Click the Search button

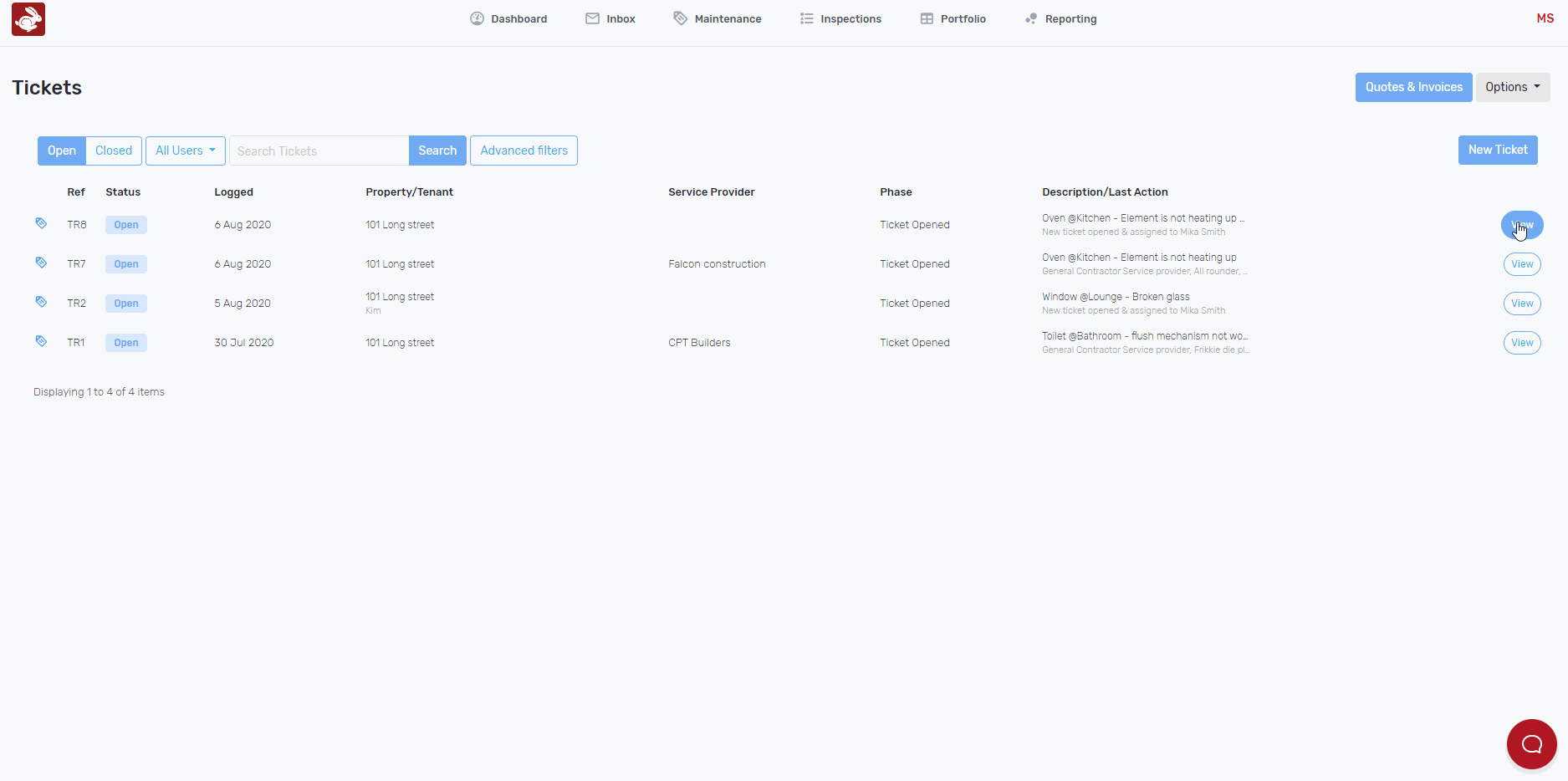point(437,151)
